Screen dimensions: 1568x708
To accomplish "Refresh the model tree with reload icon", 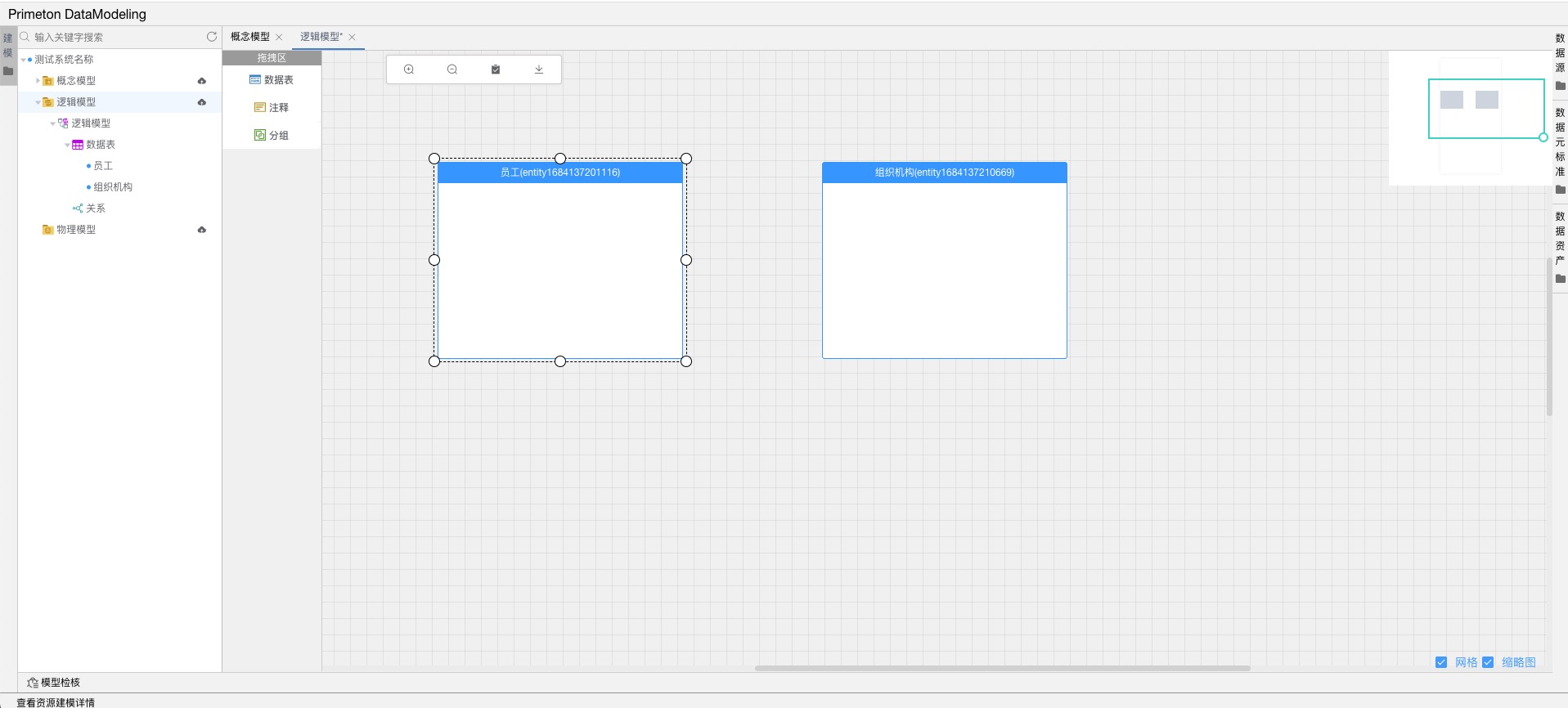I will (212, 37).
